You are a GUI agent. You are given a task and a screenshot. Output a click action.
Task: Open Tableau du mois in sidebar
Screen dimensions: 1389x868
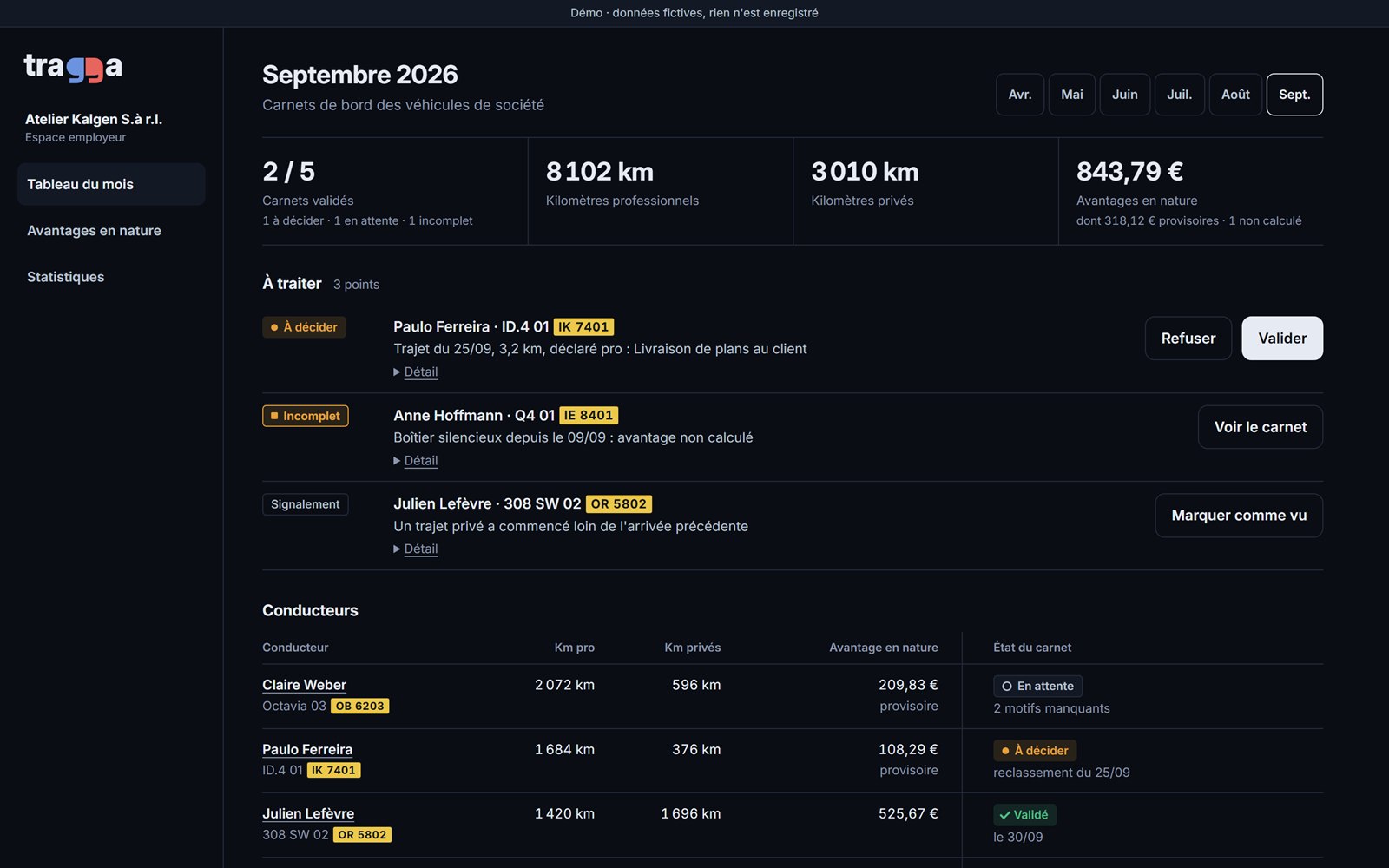(x=111, y=184)
